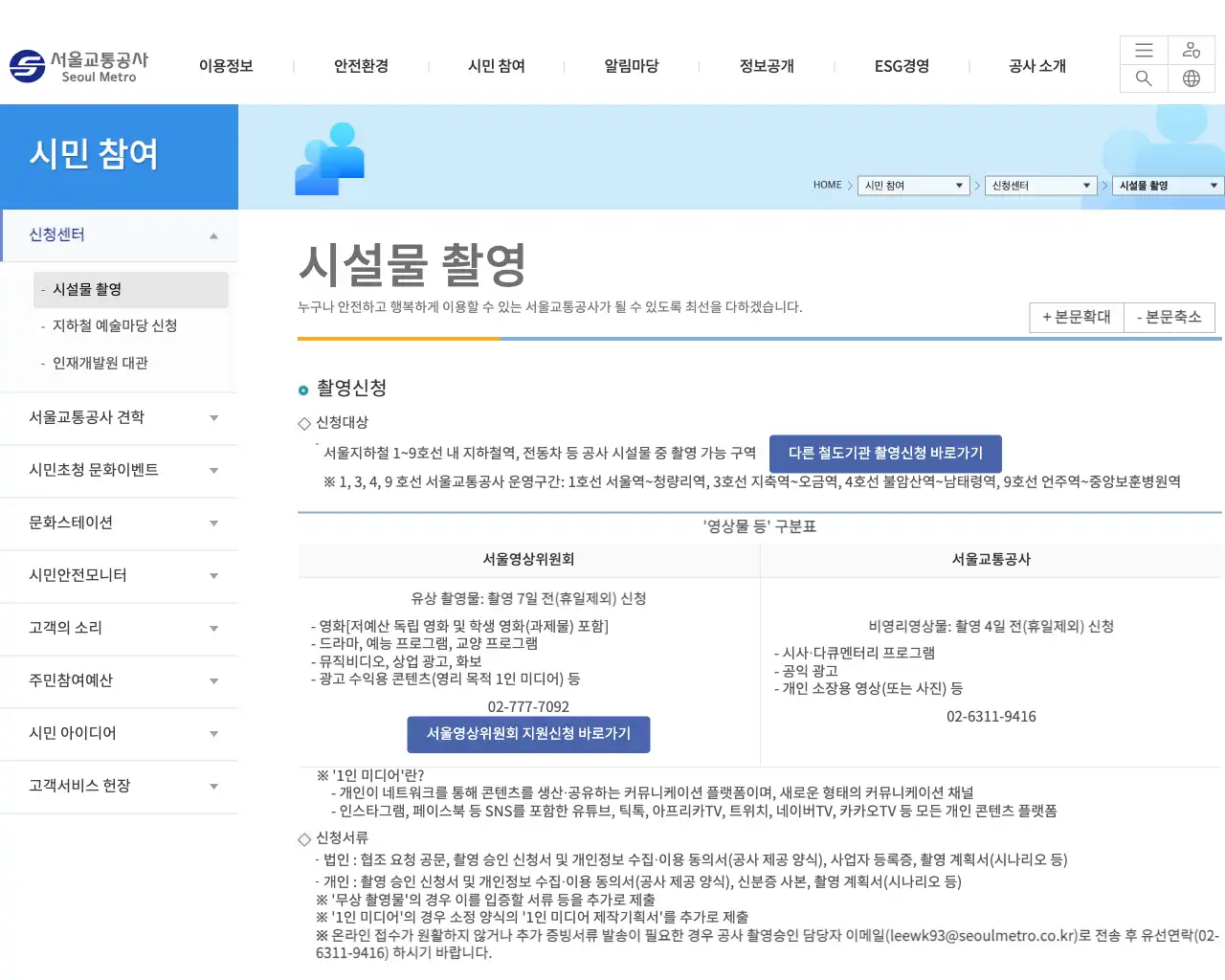The image size is (1225, 980).
Task: Expand 고객의 소리 sidebar section
Action: (119, 629)
